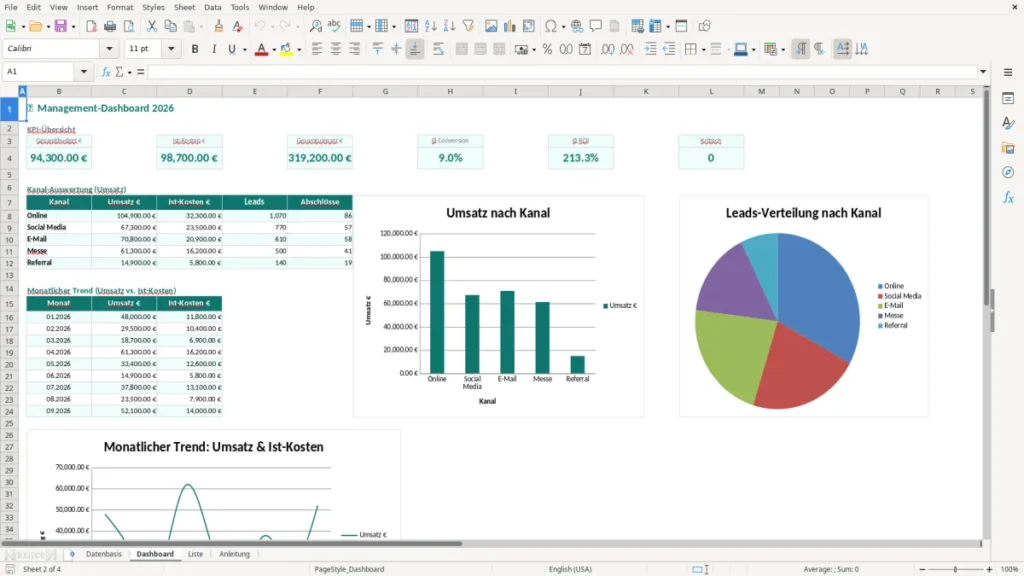This screenshot has height=576, width=1024.
Task: Toggle Align Bottom vertical alignment
Action: click(x=415, y=49)
